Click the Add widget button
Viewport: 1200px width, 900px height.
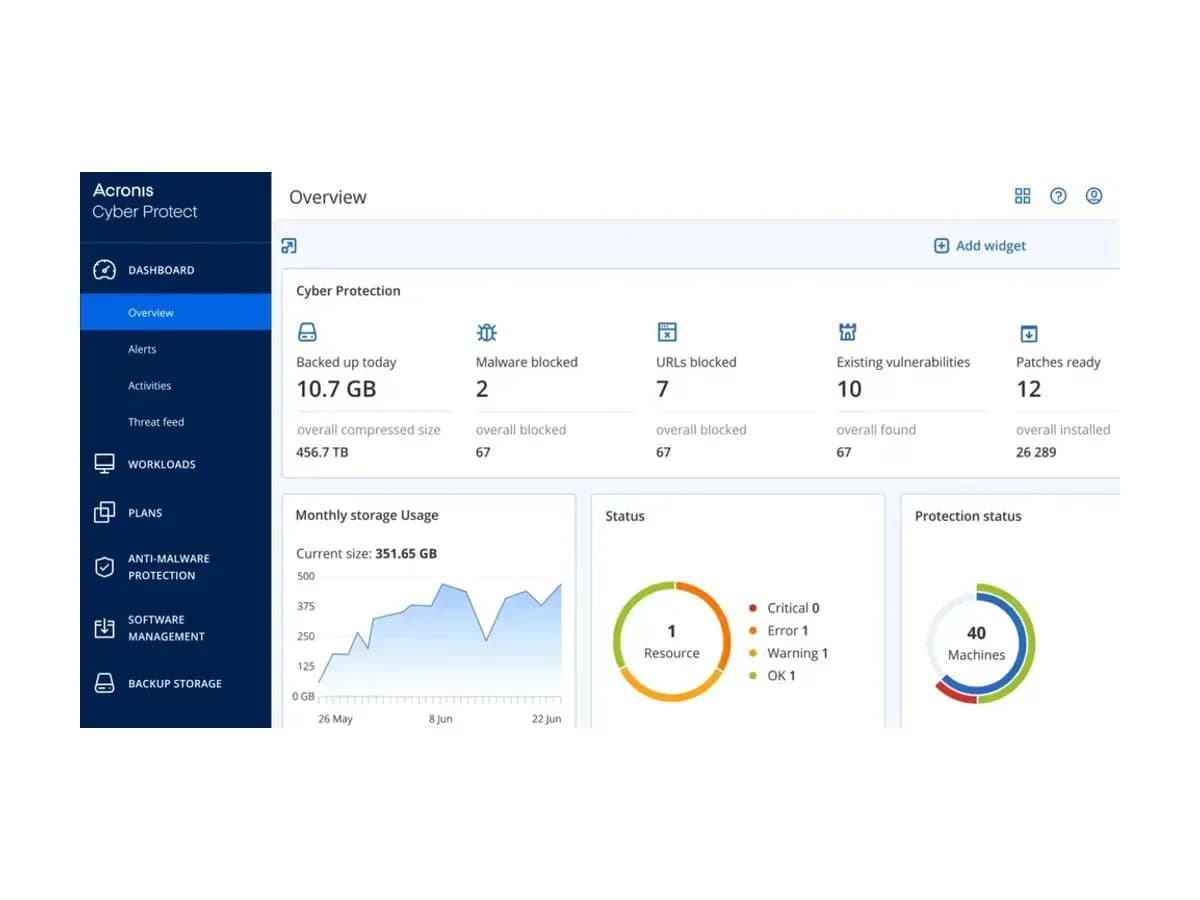pyautogui.click(x=980, y=246)
